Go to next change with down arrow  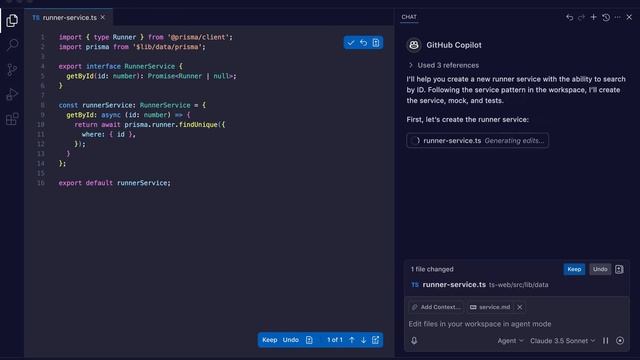[363, 340]
